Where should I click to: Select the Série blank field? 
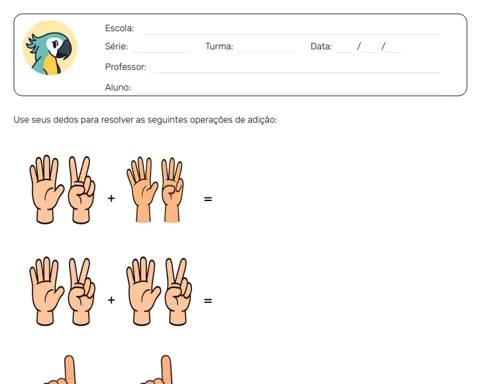160,52
